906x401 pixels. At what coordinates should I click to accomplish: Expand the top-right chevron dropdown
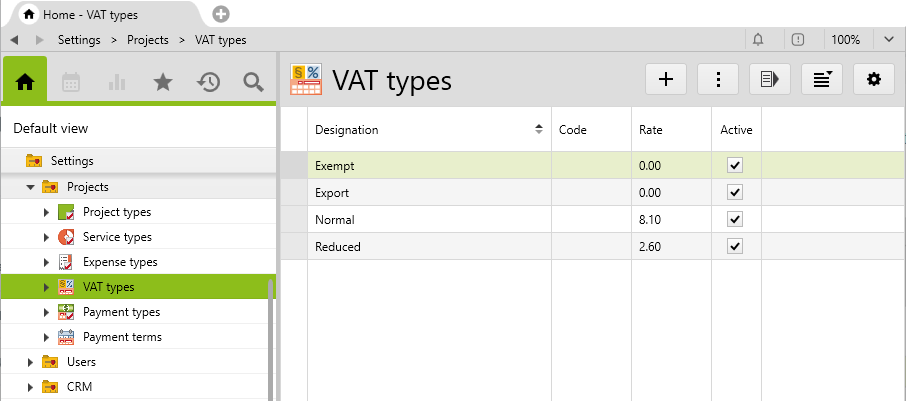[889, 40]
